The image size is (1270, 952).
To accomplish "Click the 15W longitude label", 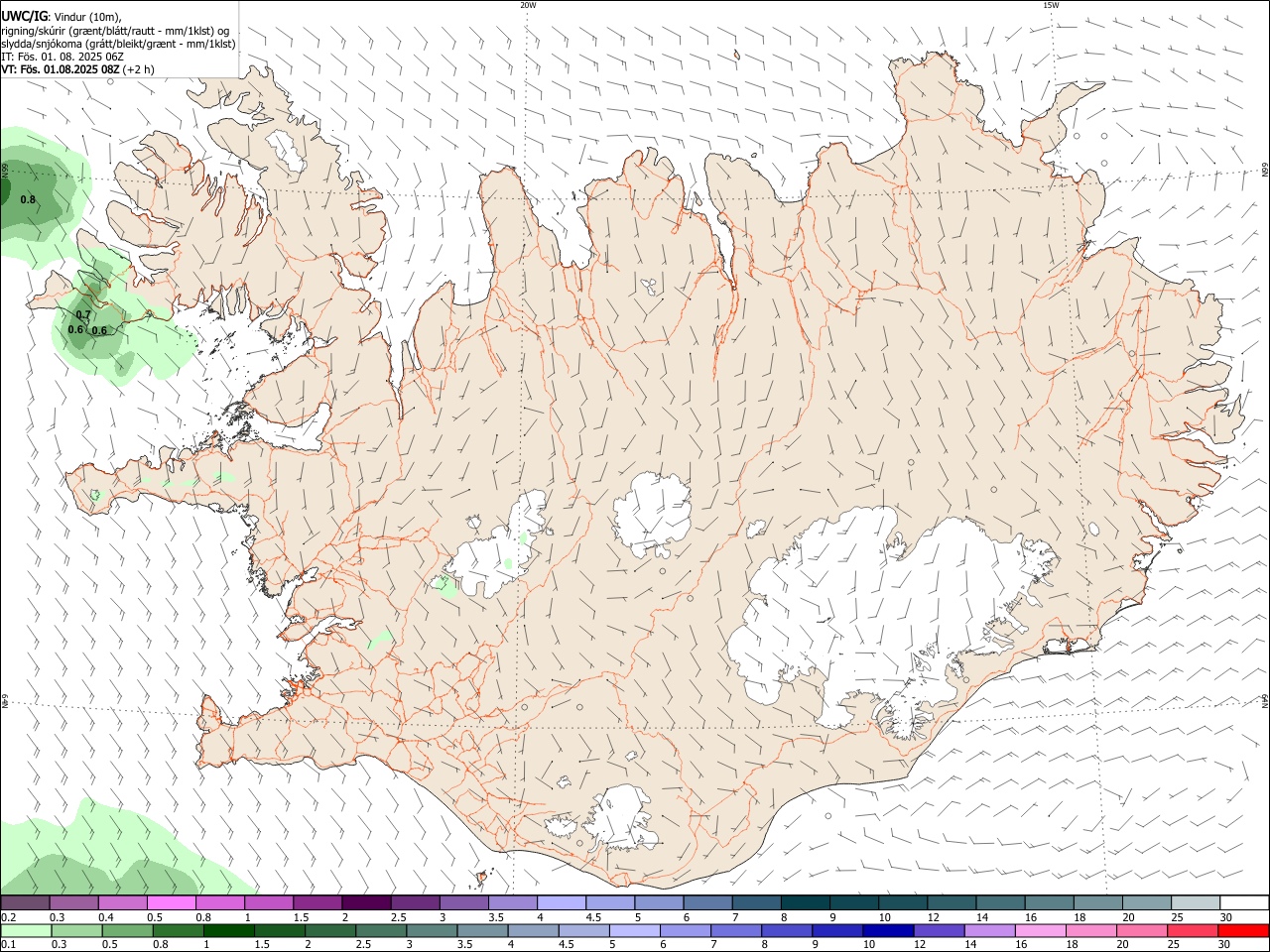I will click(x=1051, y=5).
